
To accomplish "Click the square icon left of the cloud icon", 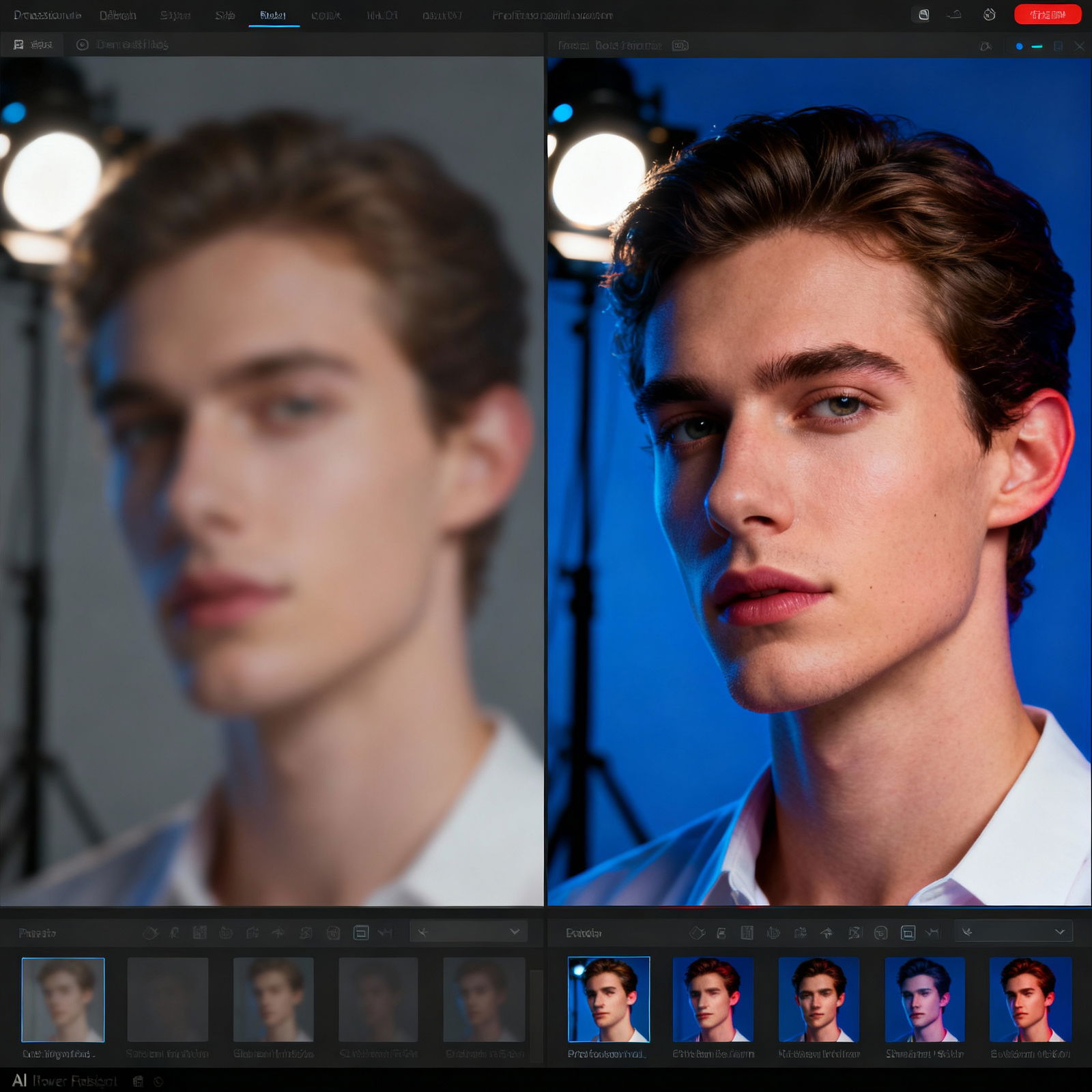I will click(x=923, y=14).
